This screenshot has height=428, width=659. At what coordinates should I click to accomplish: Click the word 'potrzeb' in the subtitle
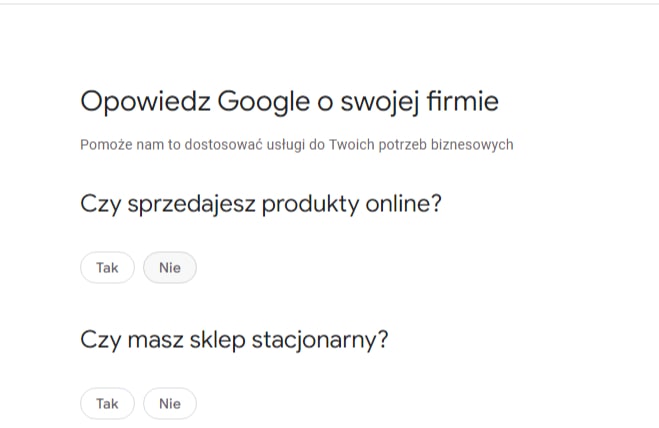(407, 145)
